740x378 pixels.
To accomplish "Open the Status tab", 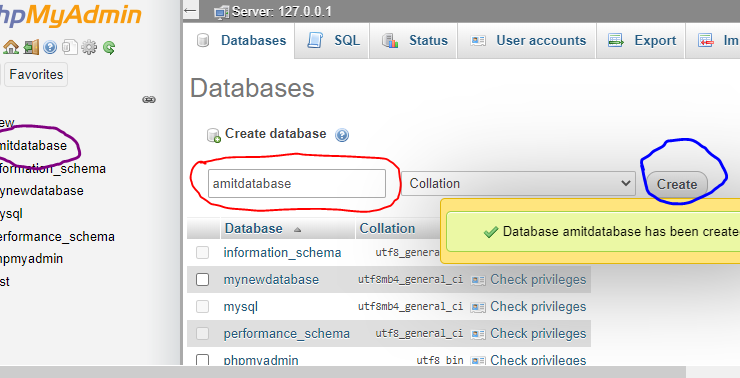I will [x=414, y=41].
